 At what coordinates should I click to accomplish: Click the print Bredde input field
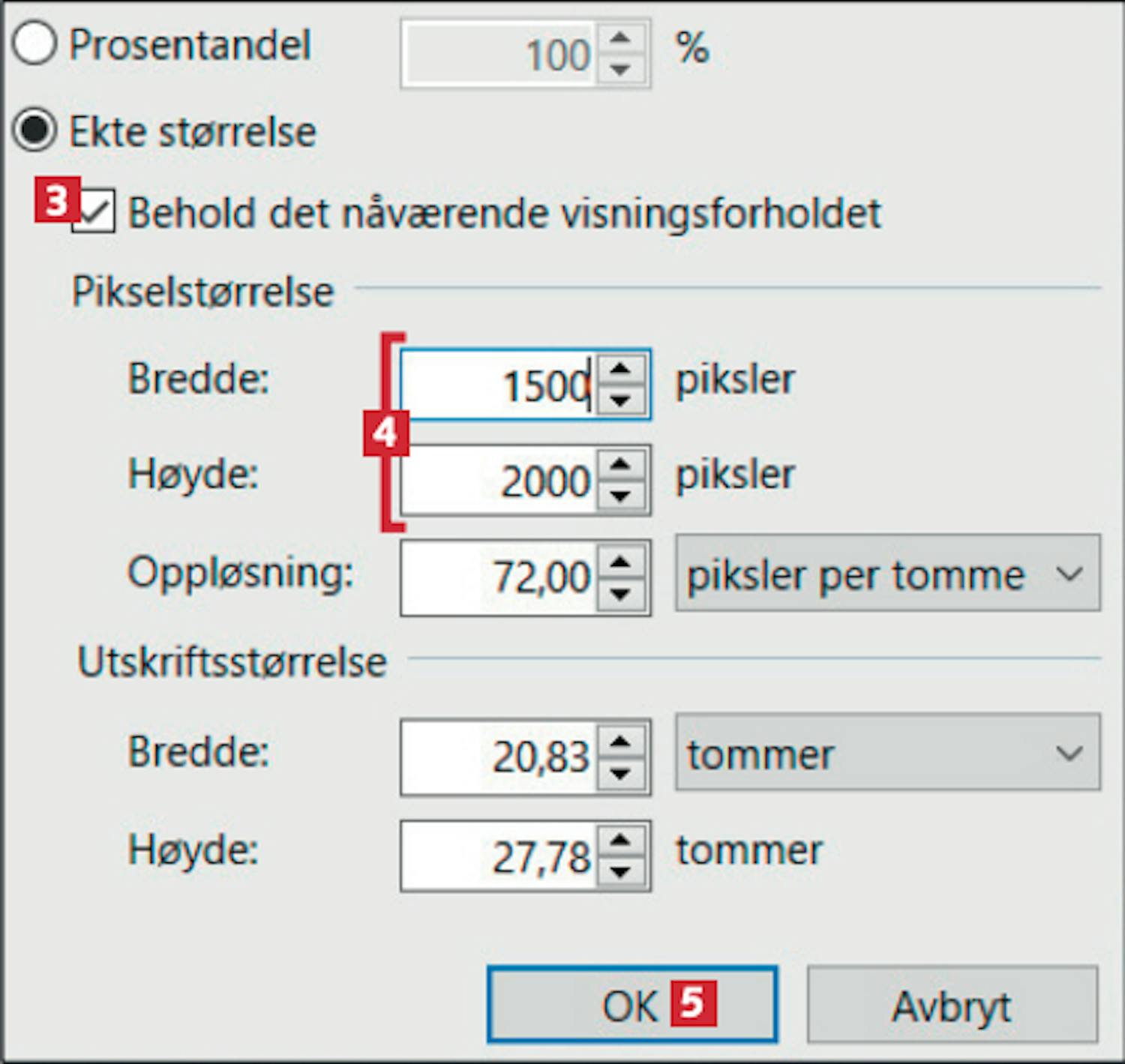pyautogui.click(x=499, y=757)
